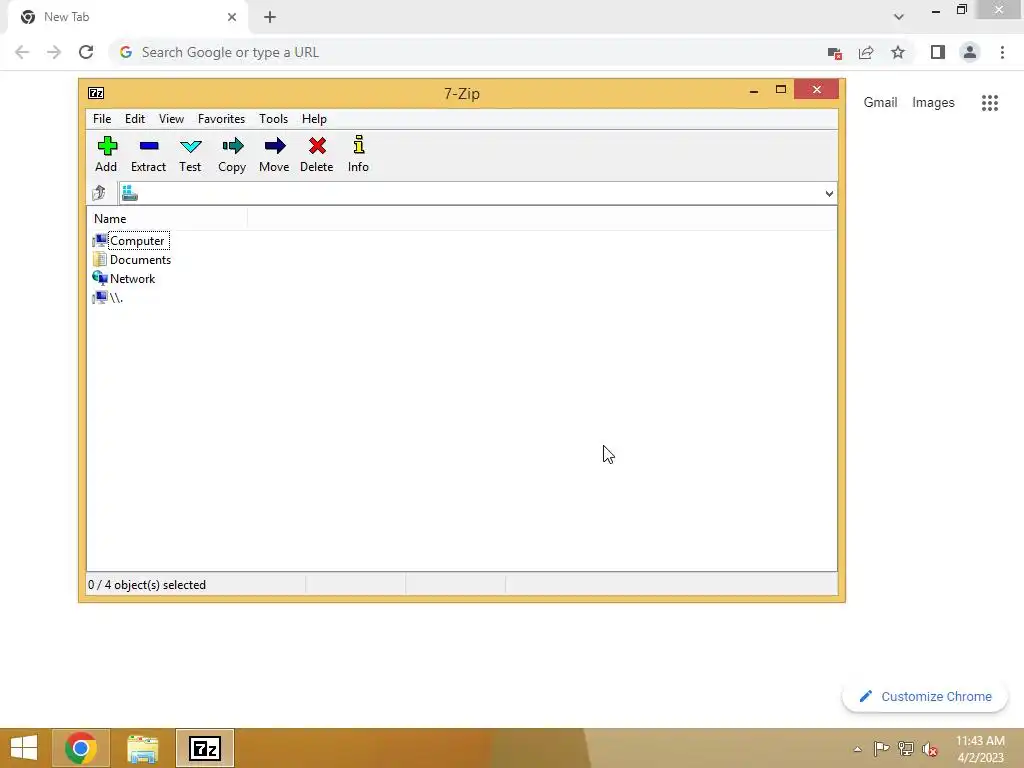
Task: Open the Google apps grid icon
Action: point(990,103)
